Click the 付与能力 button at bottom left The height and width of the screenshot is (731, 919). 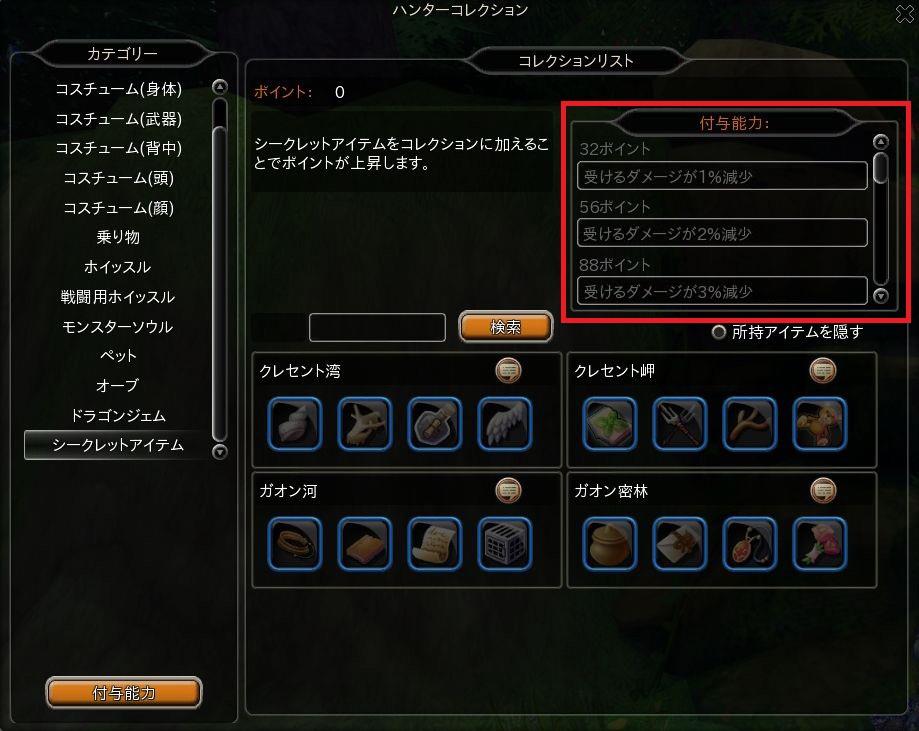coord(124,693)
